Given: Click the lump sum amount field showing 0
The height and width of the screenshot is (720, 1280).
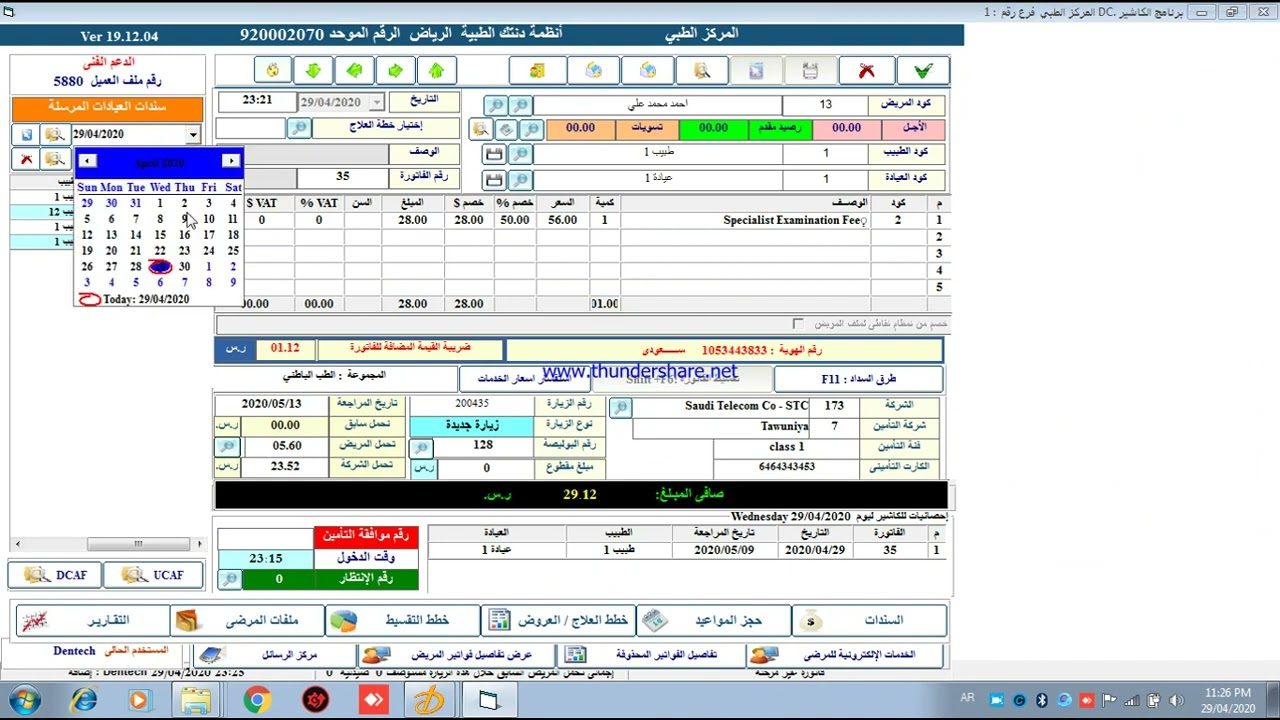Looking at the screenshot, I should [486, 467].
